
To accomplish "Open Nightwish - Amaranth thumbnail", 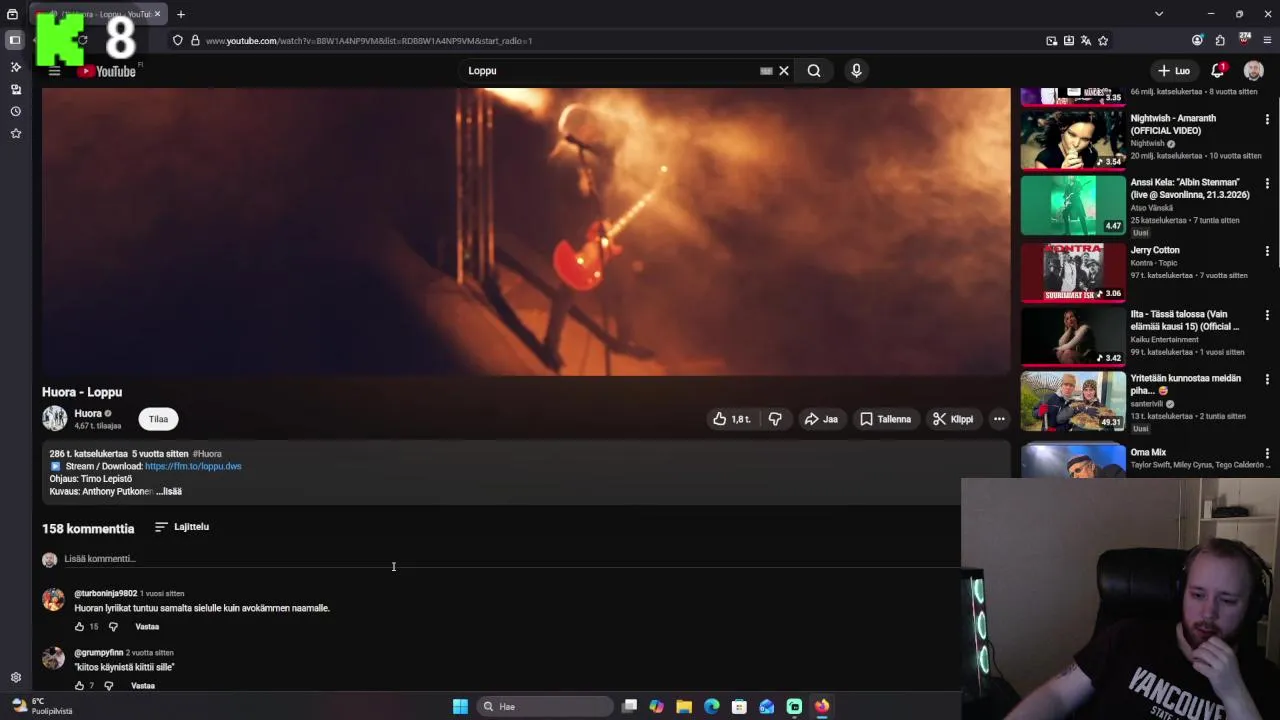I will (x=1073, y=140).
